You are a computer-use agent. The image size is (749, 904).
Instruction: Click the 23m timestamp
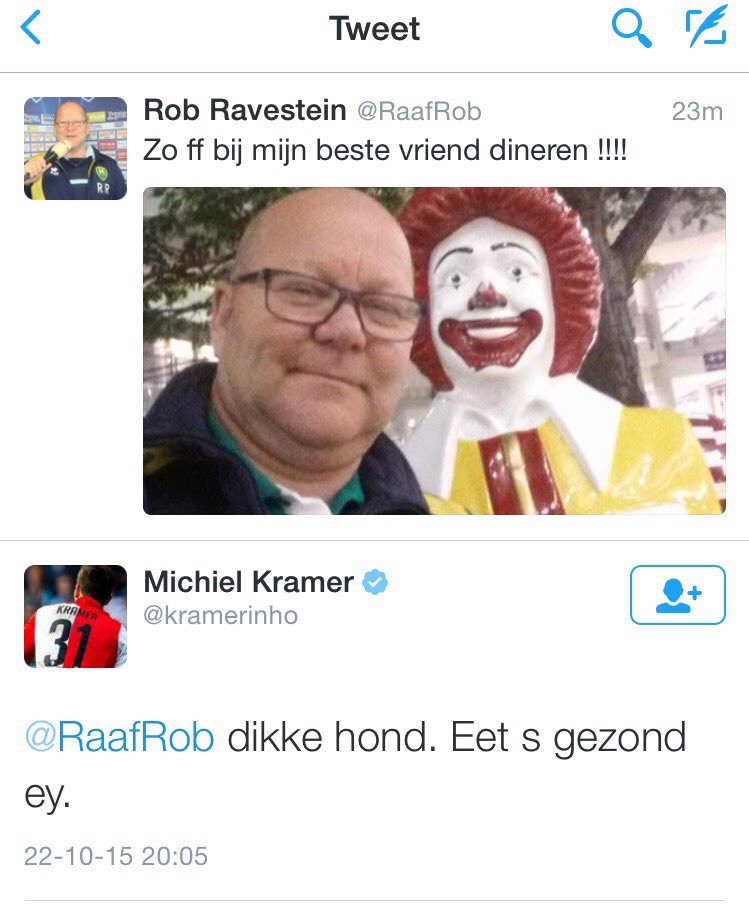[697, 111]
